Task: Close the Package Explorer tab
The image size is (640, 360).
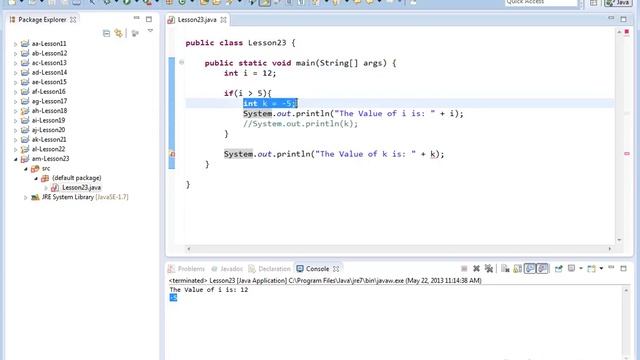Action: tap(73, 20)
